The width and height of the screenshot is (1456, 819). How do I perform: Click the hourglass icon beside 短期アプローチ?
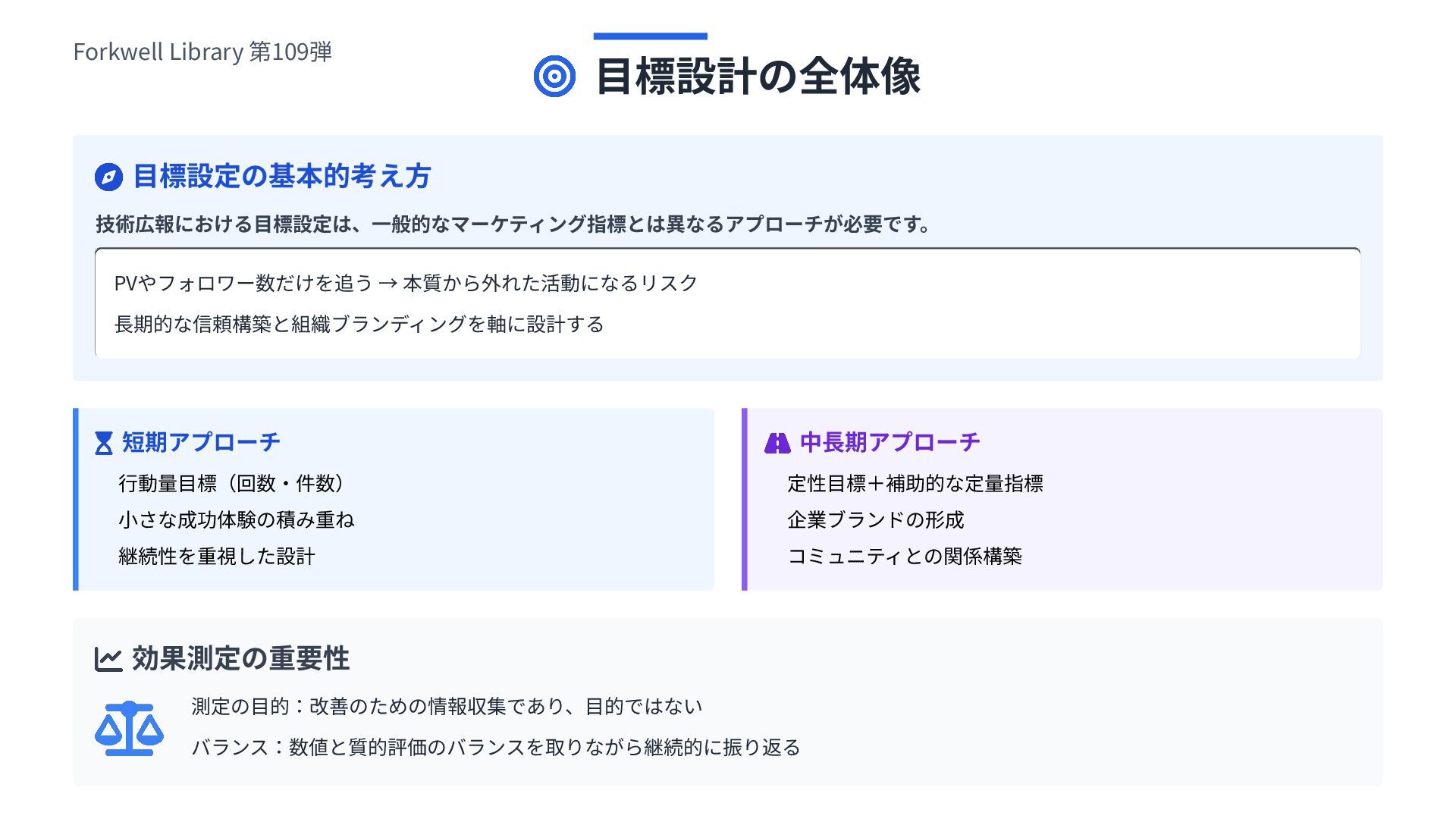(104, 443)
